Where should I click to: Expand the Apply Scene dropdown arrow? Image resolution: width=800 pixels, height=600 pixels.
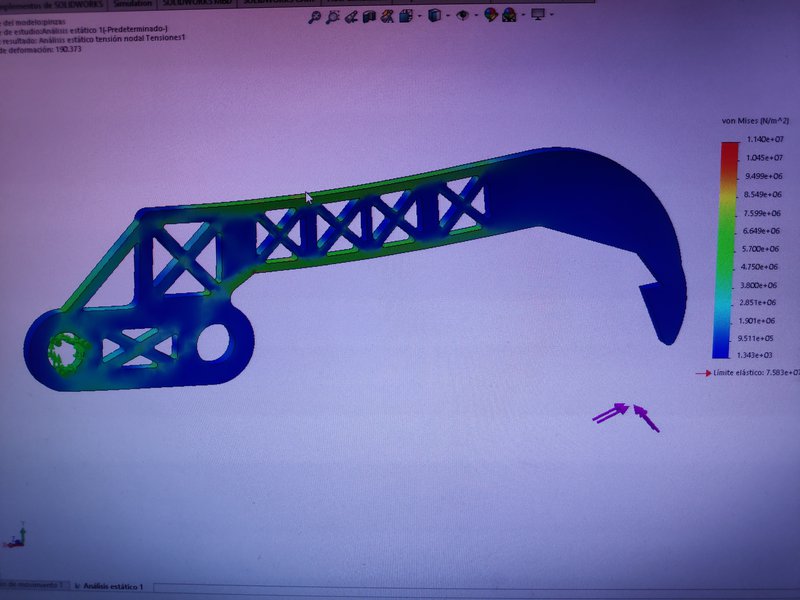(x=523, y=16)
